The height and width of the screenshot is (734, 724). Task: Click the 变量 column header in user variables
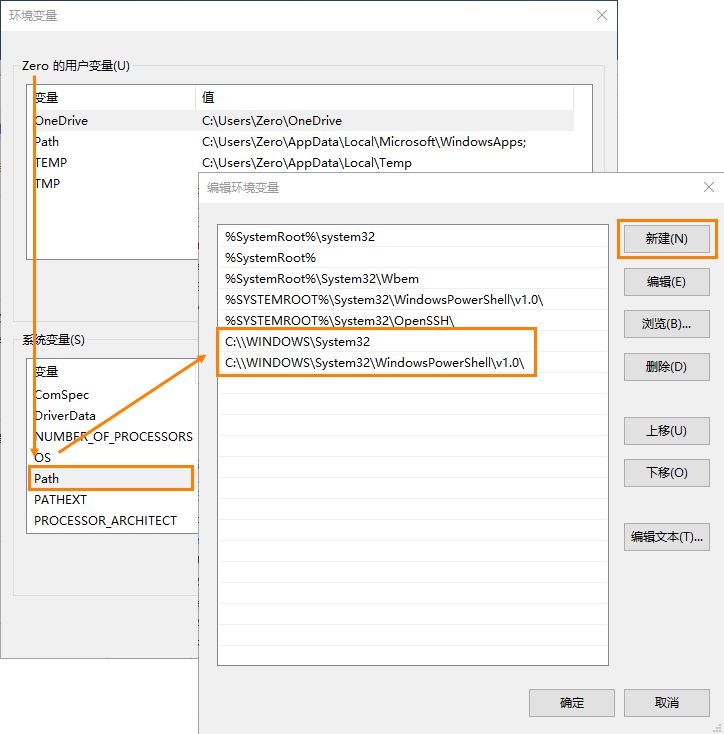click(111, 97)
